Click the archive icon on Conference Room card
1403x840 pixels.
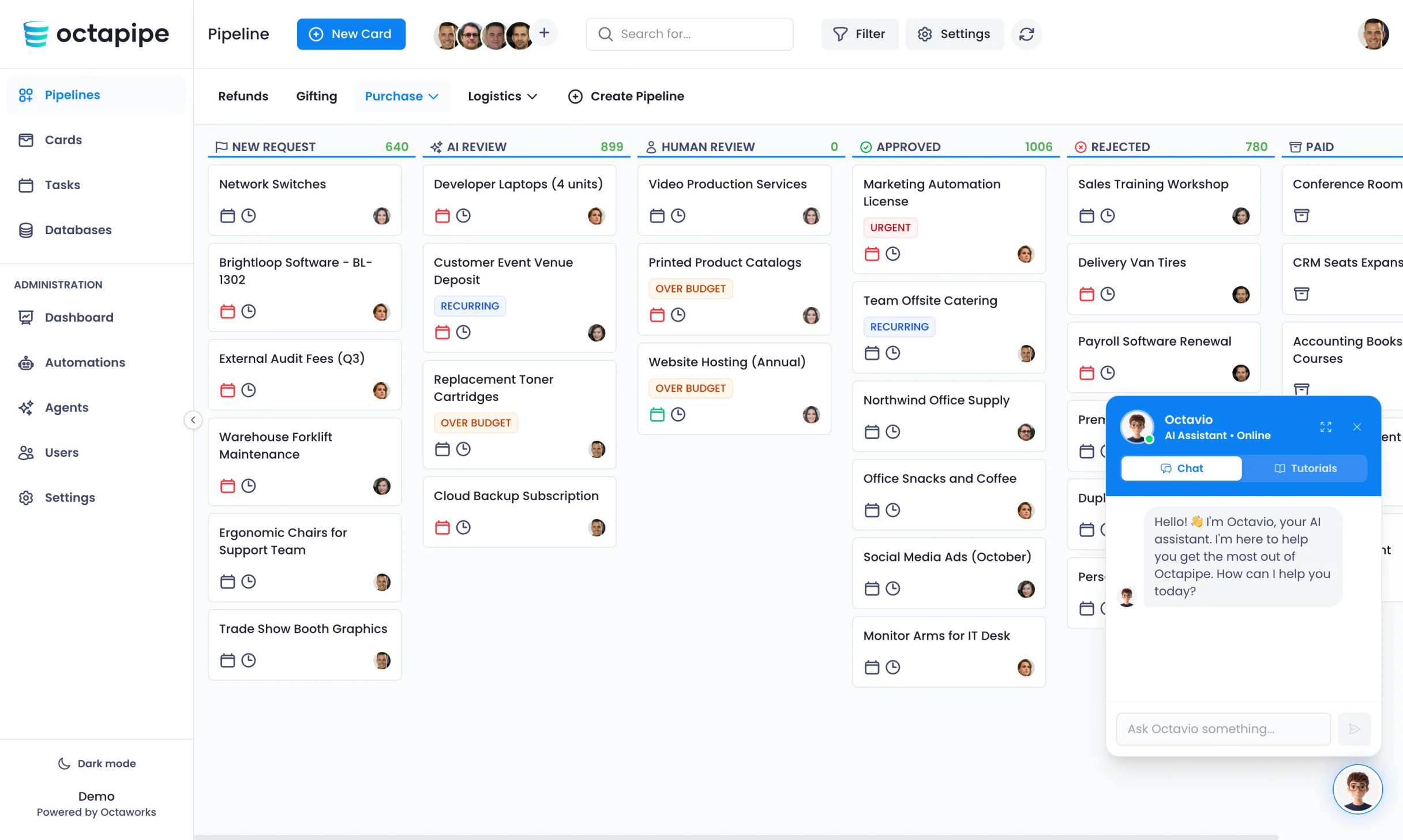[x=1301, y=216]
